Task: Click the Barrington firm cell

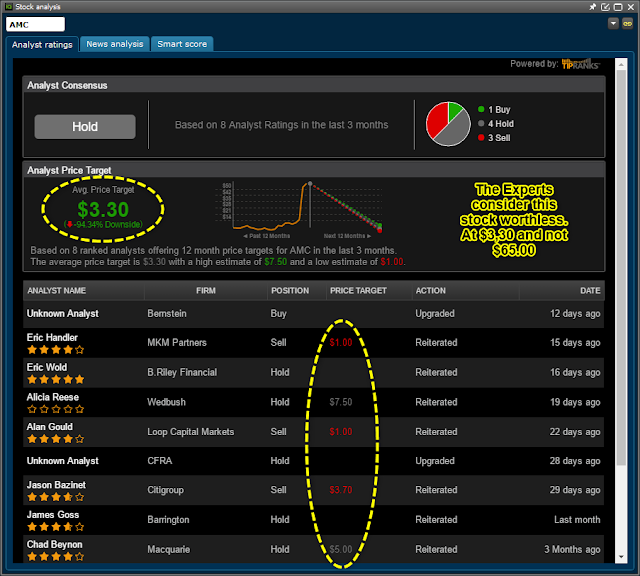Action: pos(168,520)
